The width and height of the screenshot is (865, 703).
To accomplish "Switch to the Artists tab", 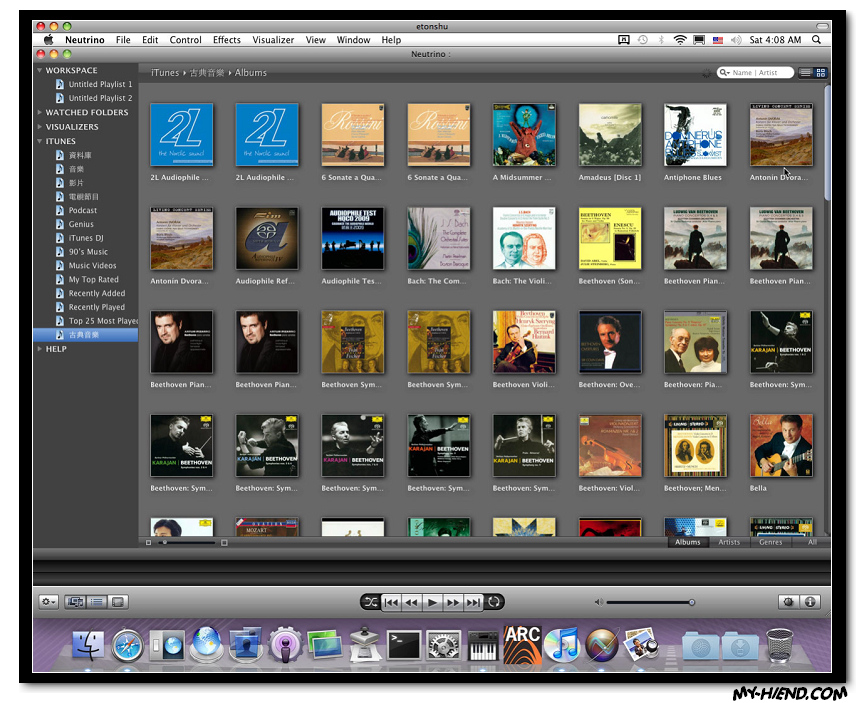I will point(729,542).
